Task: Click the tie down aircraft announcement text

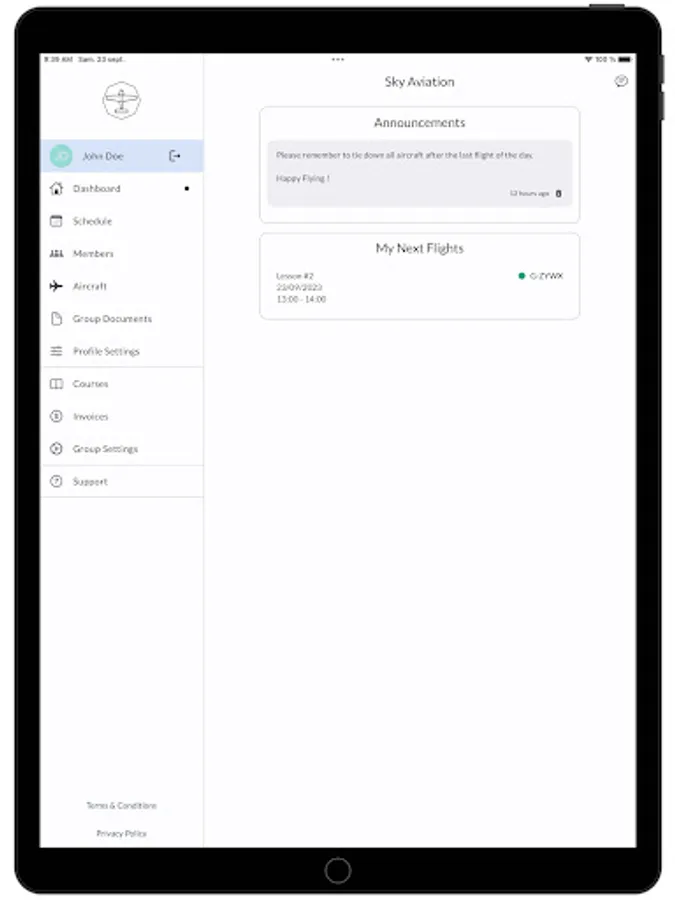Action: 404,155
